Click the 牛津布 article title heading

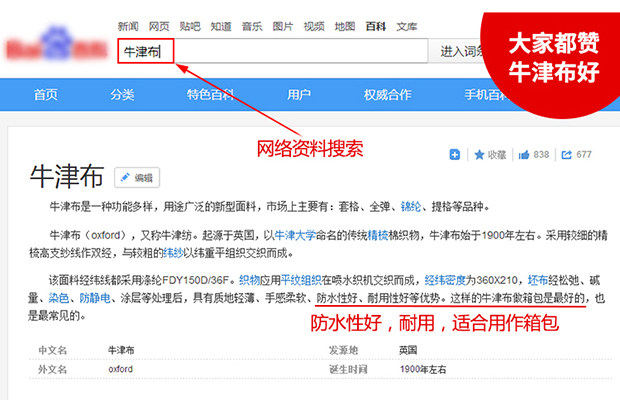67,176
